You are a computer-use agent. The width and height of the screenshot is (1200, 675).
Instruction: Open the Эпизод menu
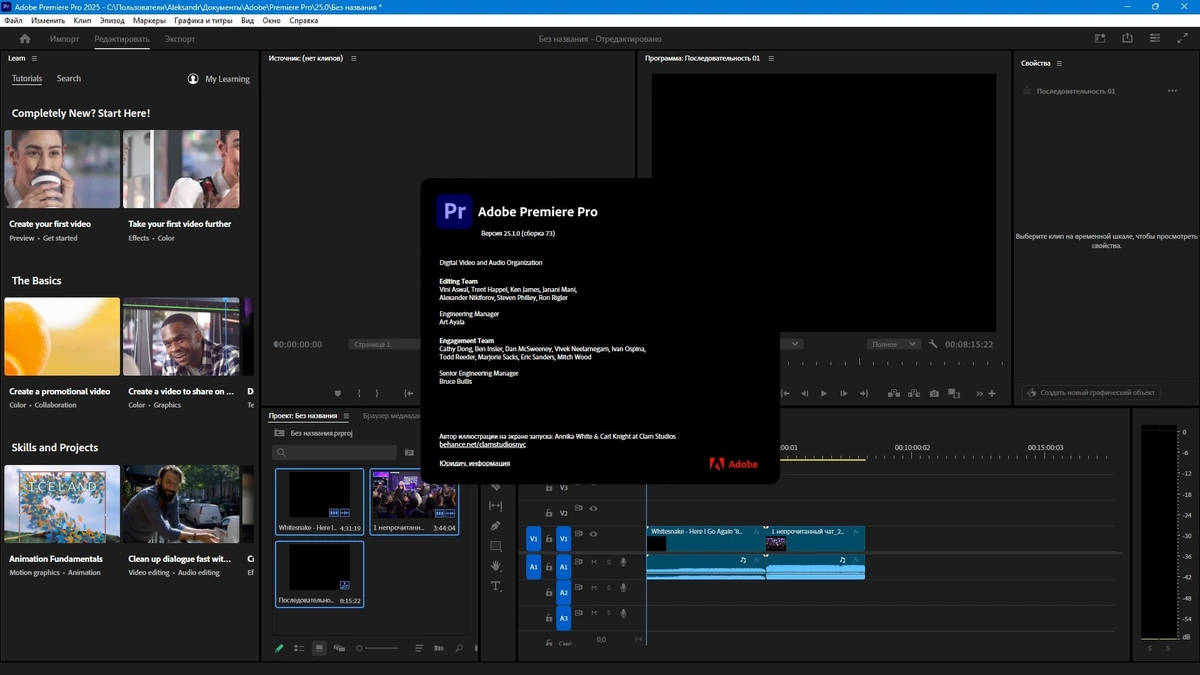[x=113, y=20]
